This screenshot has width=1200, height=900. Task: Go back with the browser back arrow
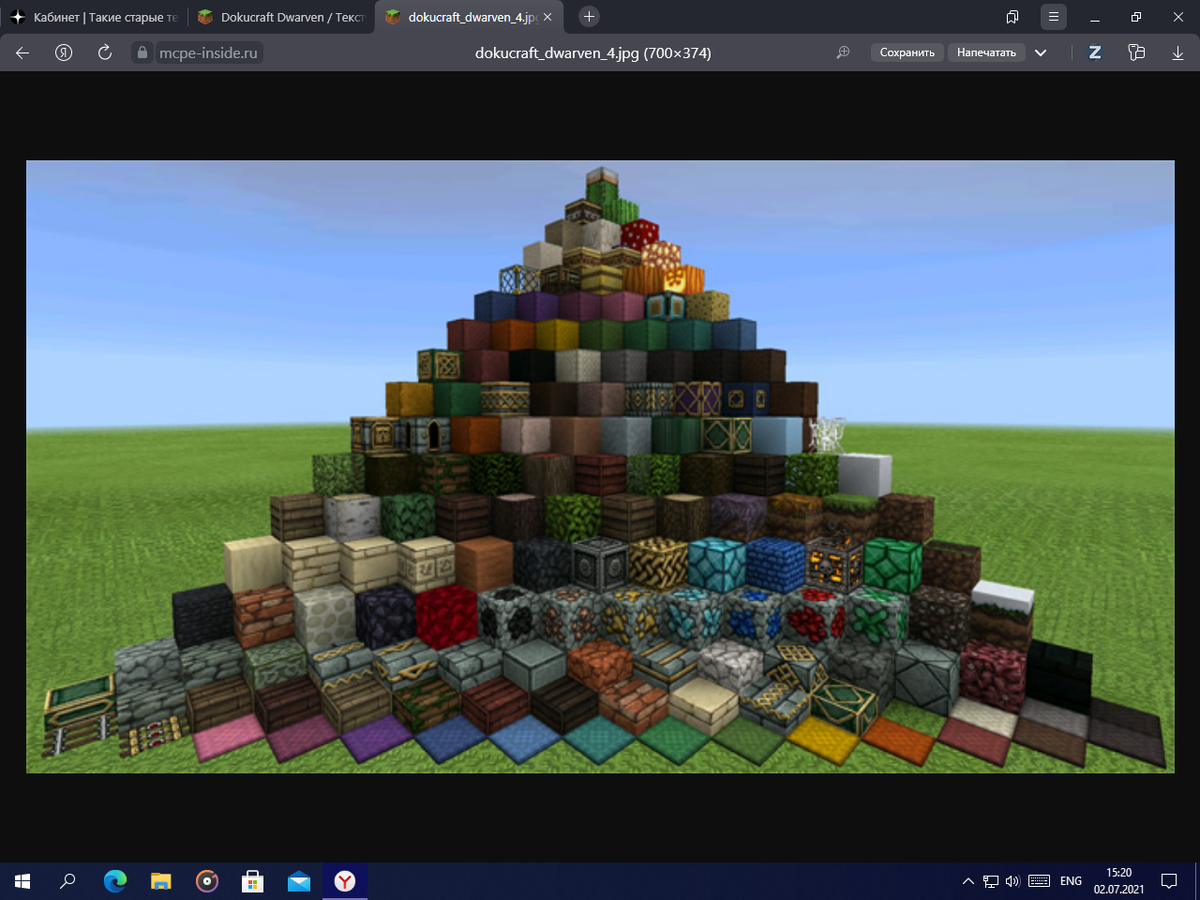[x=23, y=53]
